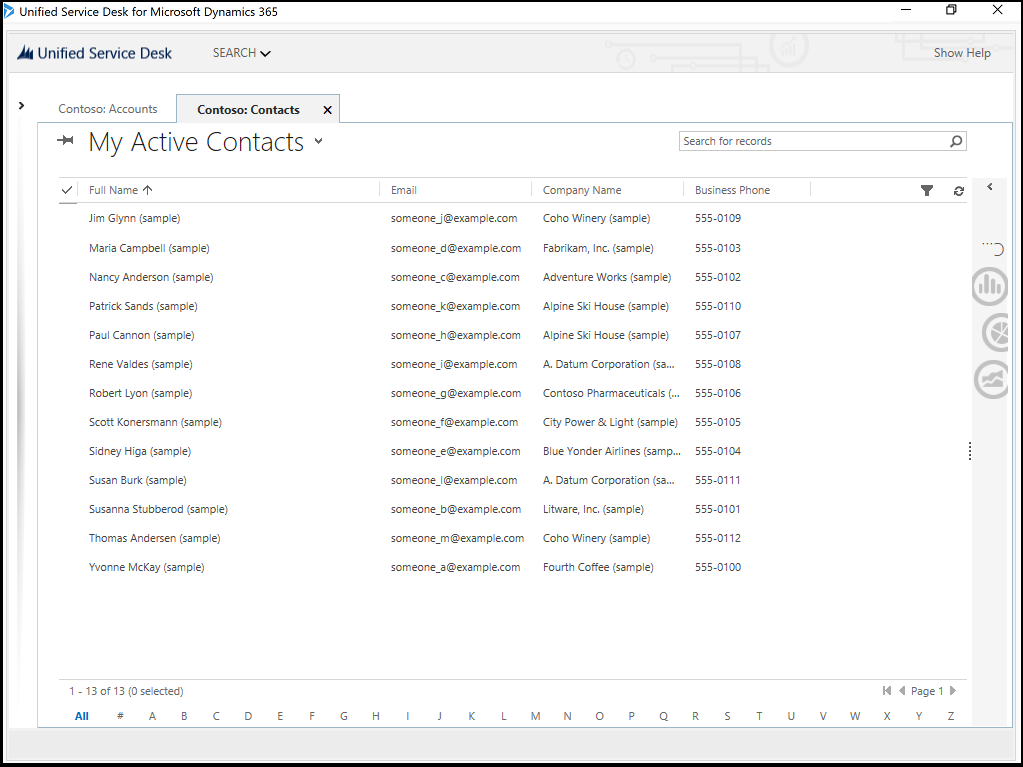Open the pie chart pane icon
The width and height of the screenshot is (1023, 767).
tap(998, 333)
